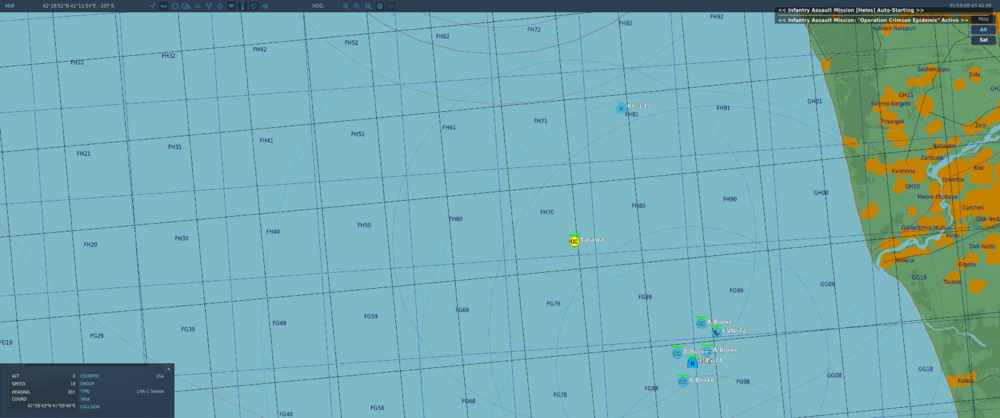
Task: Click the FH50 grid label
Action: pos(364,225)
